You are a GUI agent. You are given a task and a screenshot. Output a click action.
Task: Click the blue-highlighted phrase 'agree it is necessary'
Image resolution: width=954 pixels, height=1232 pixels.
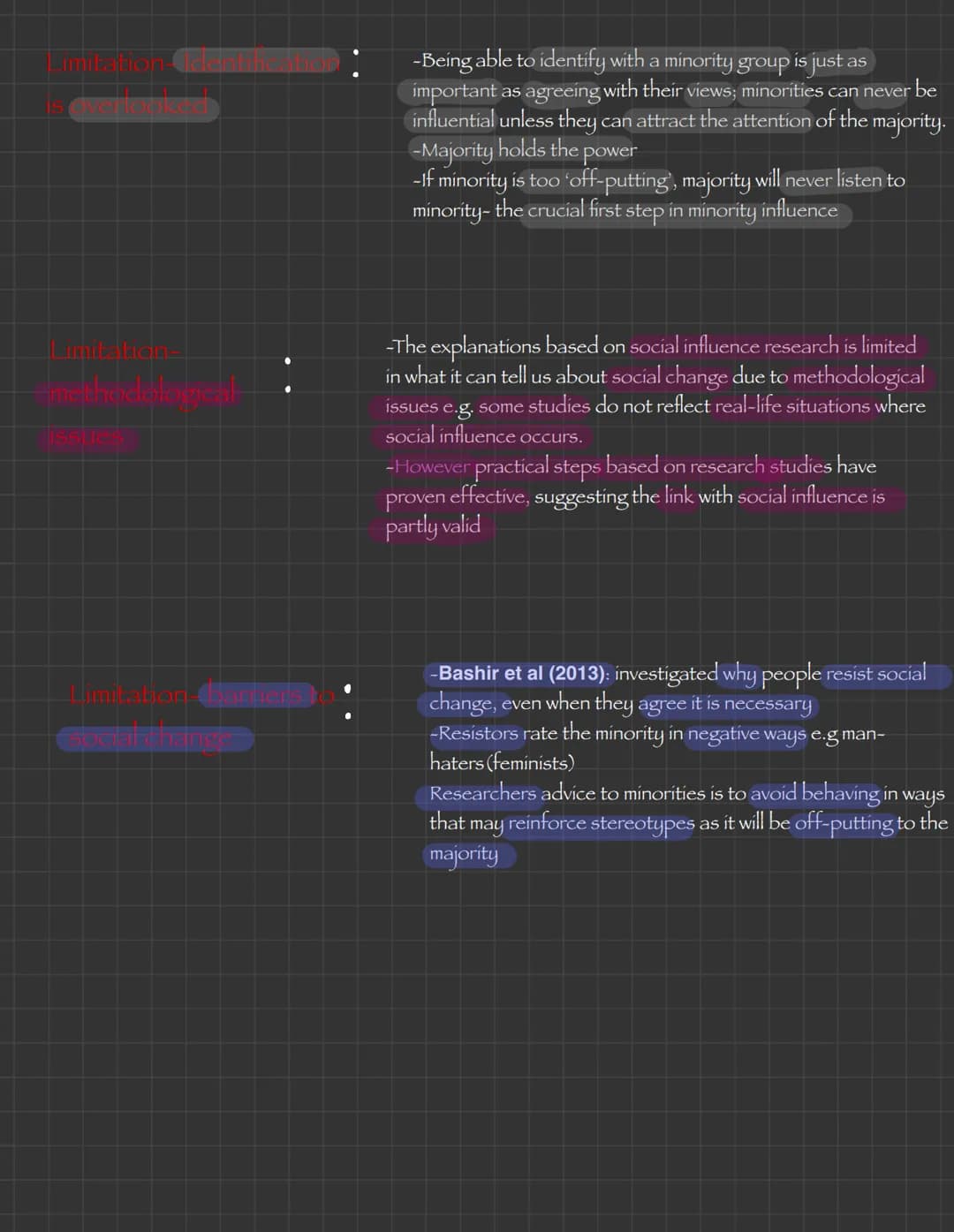click(724, 704)
